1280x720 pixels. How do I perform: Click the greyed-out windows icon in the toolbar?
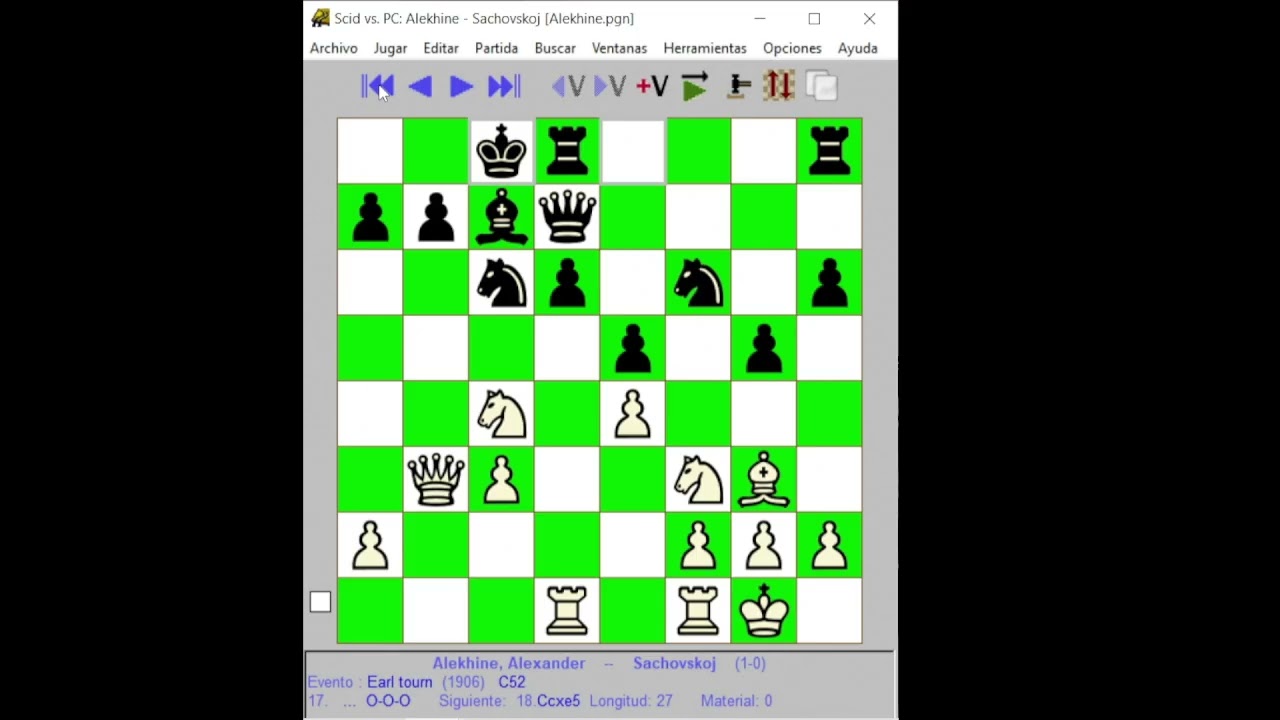[821, 86]
